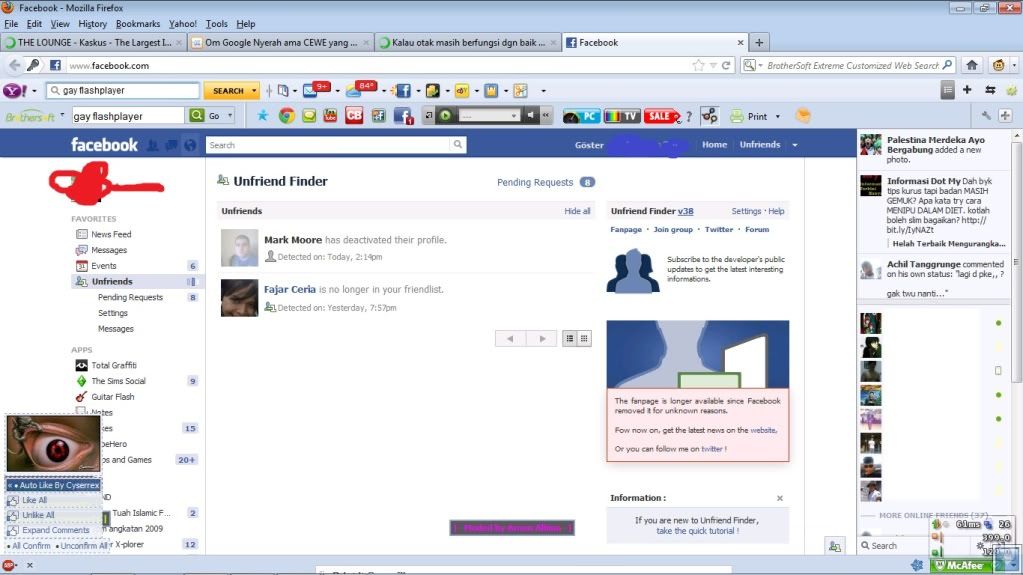Open the Print dropdown arrow
1023x575 pixels.
pos(778,117)
